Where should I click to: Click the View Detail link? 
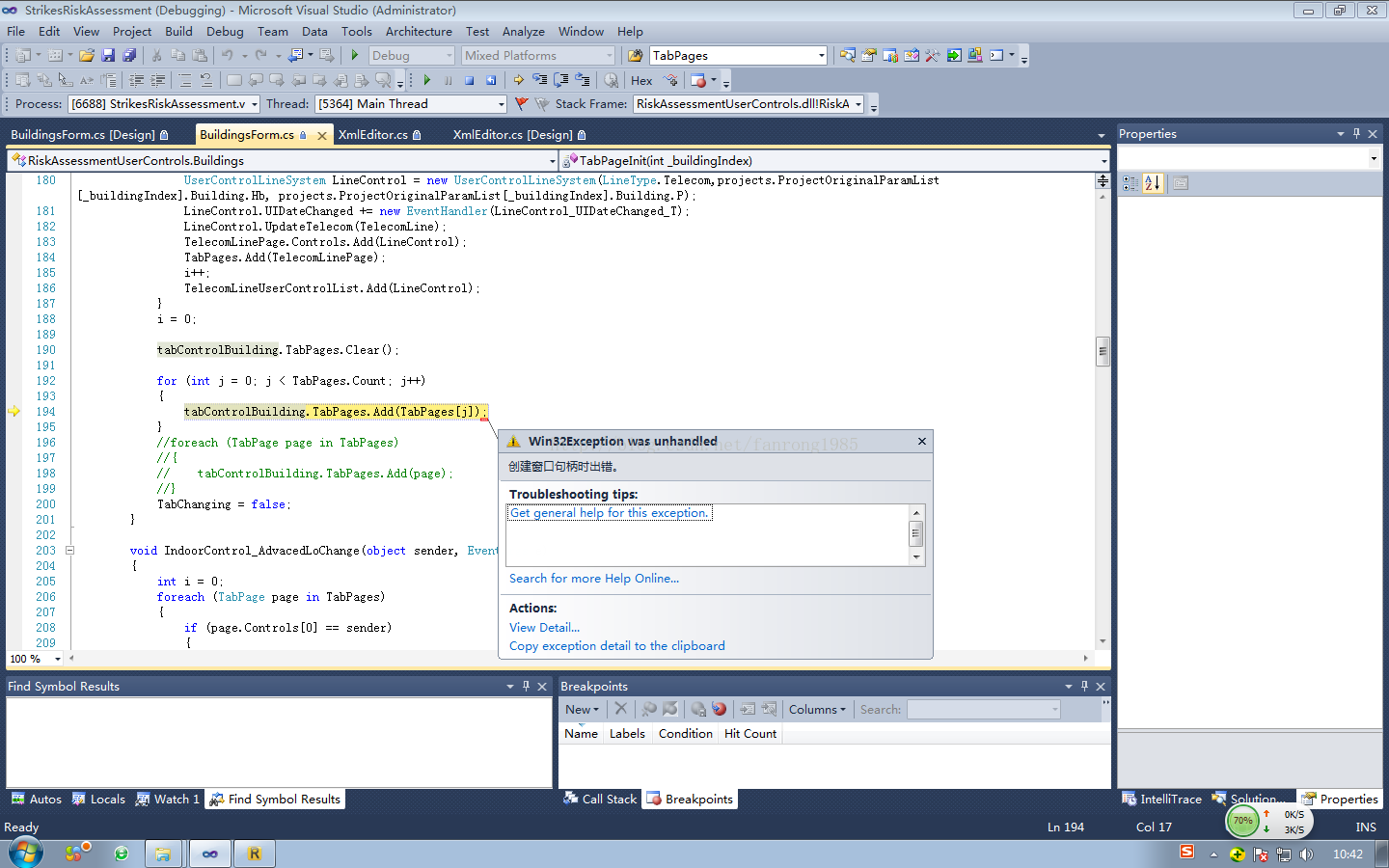tap(544, 628)
